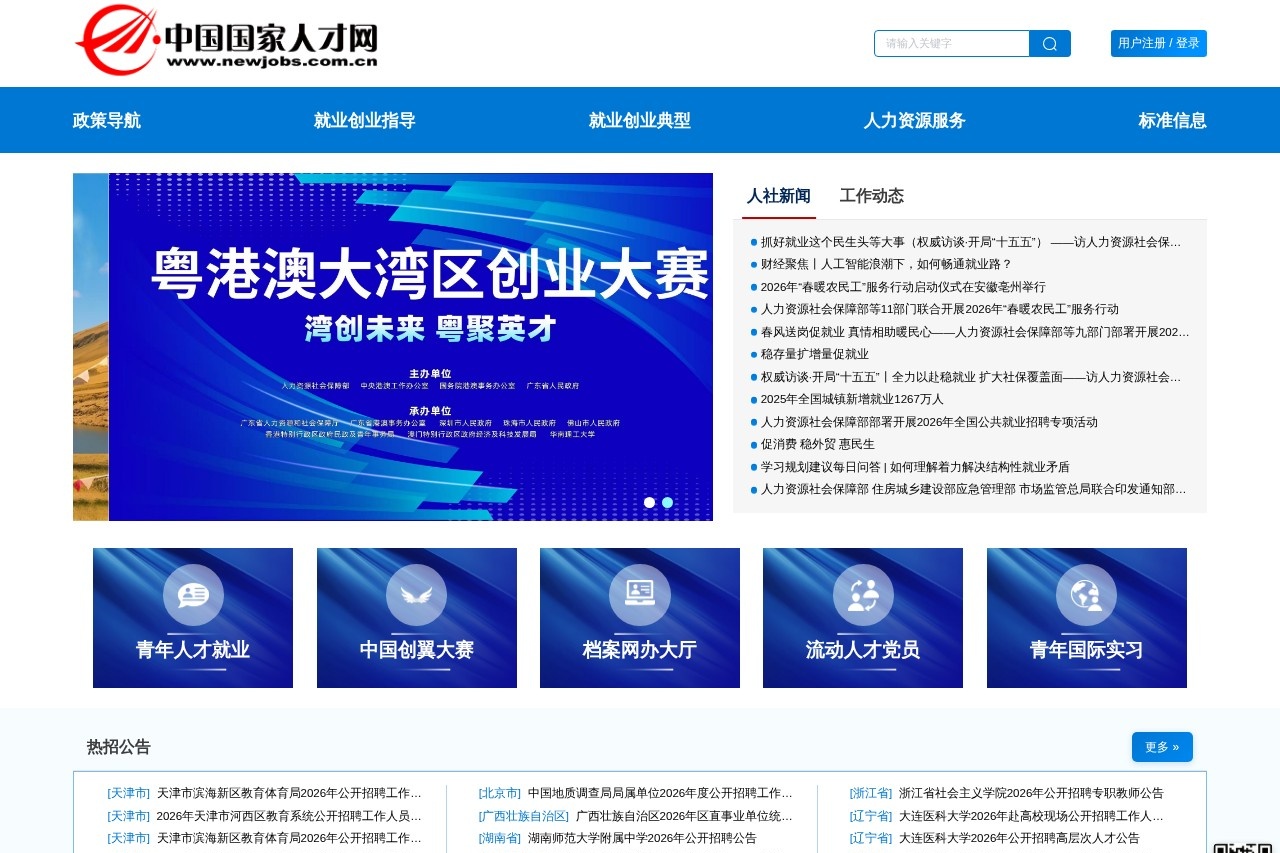Open the 档案网办大厅 laptop icon
This screenshot has height=853, width=1280.
point(639,595)
